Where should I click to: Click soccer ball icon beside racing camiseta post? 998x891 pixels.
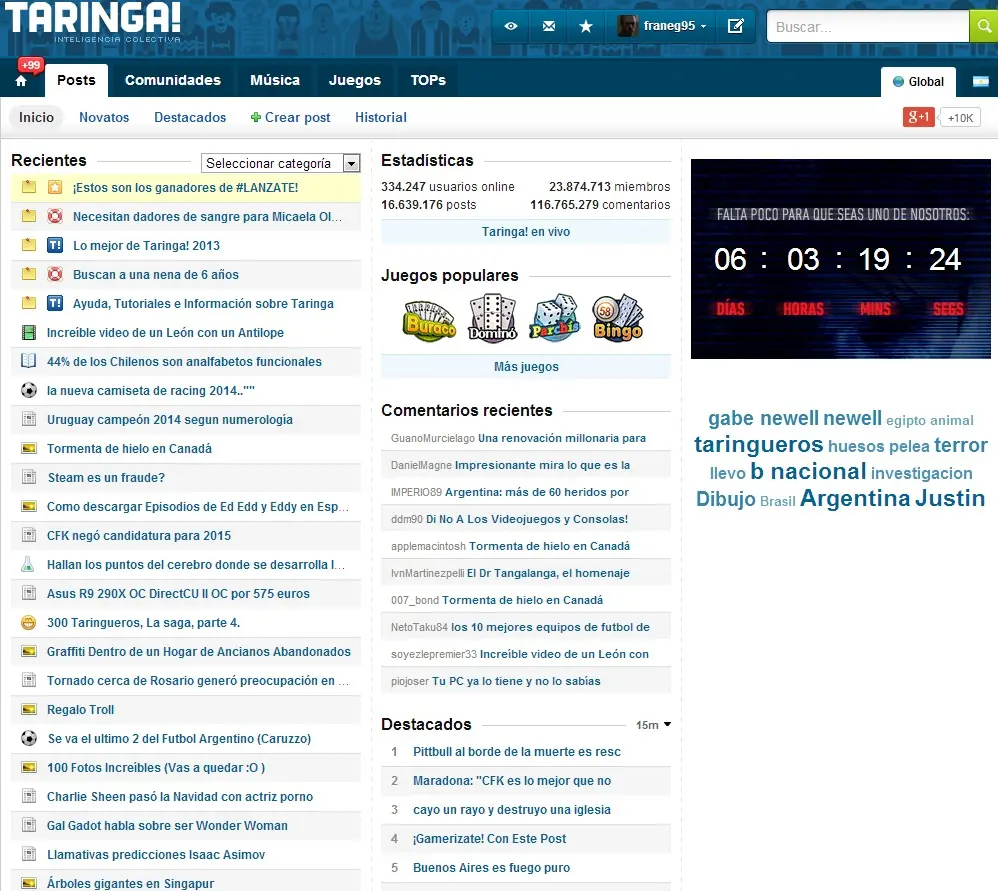tap(29, 390)
